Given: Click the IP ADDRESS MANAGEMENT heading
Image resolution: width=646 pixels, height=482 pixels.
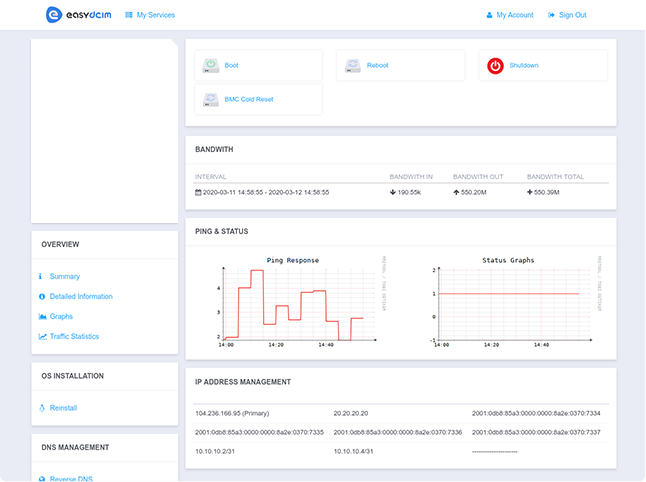Looking at the screenshot, I should pos(243,382).
